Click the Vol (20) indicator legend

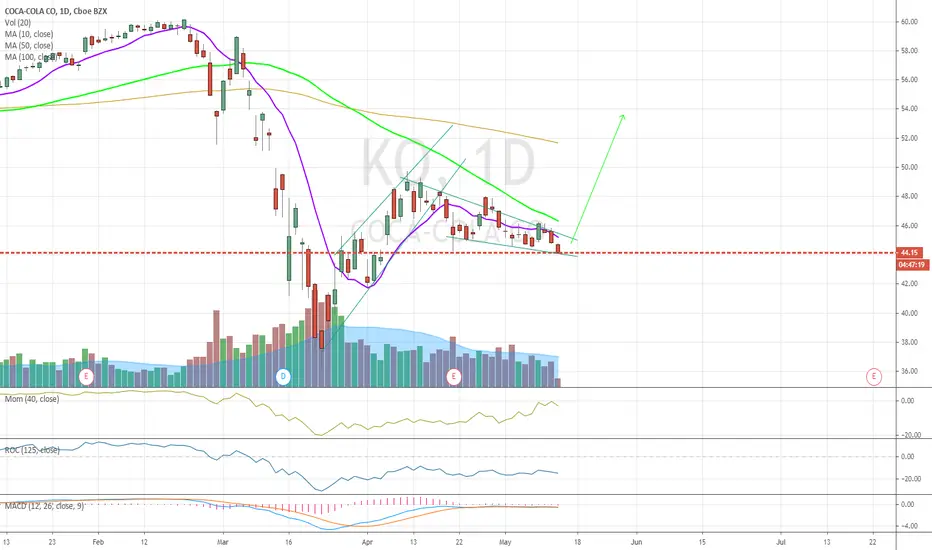pyautogui.click(x=18, y=23)
